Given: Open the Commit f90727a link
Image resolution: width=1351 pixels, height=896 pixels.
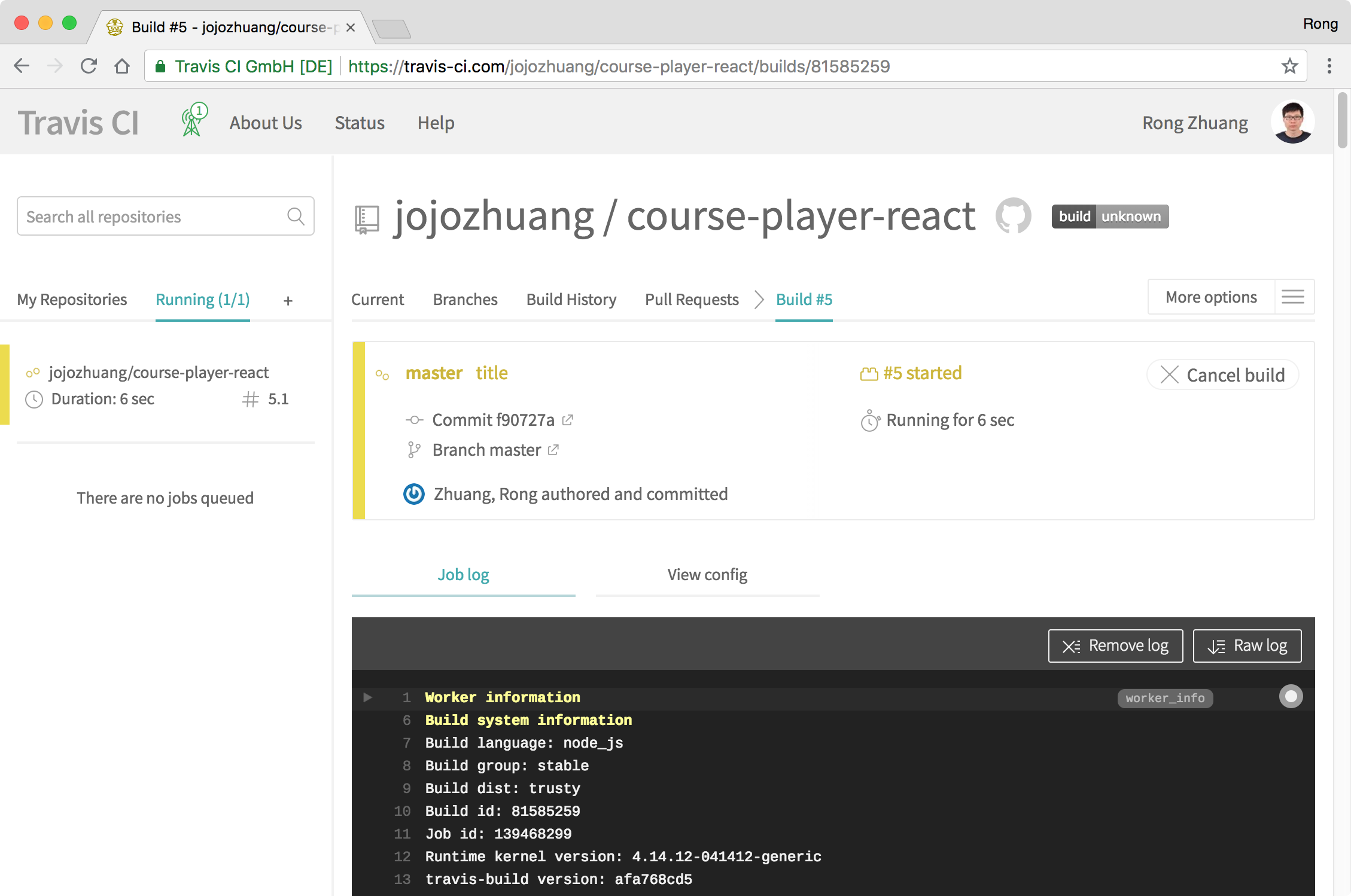Looking at the screenshot, I should click(x=494, y=420).
